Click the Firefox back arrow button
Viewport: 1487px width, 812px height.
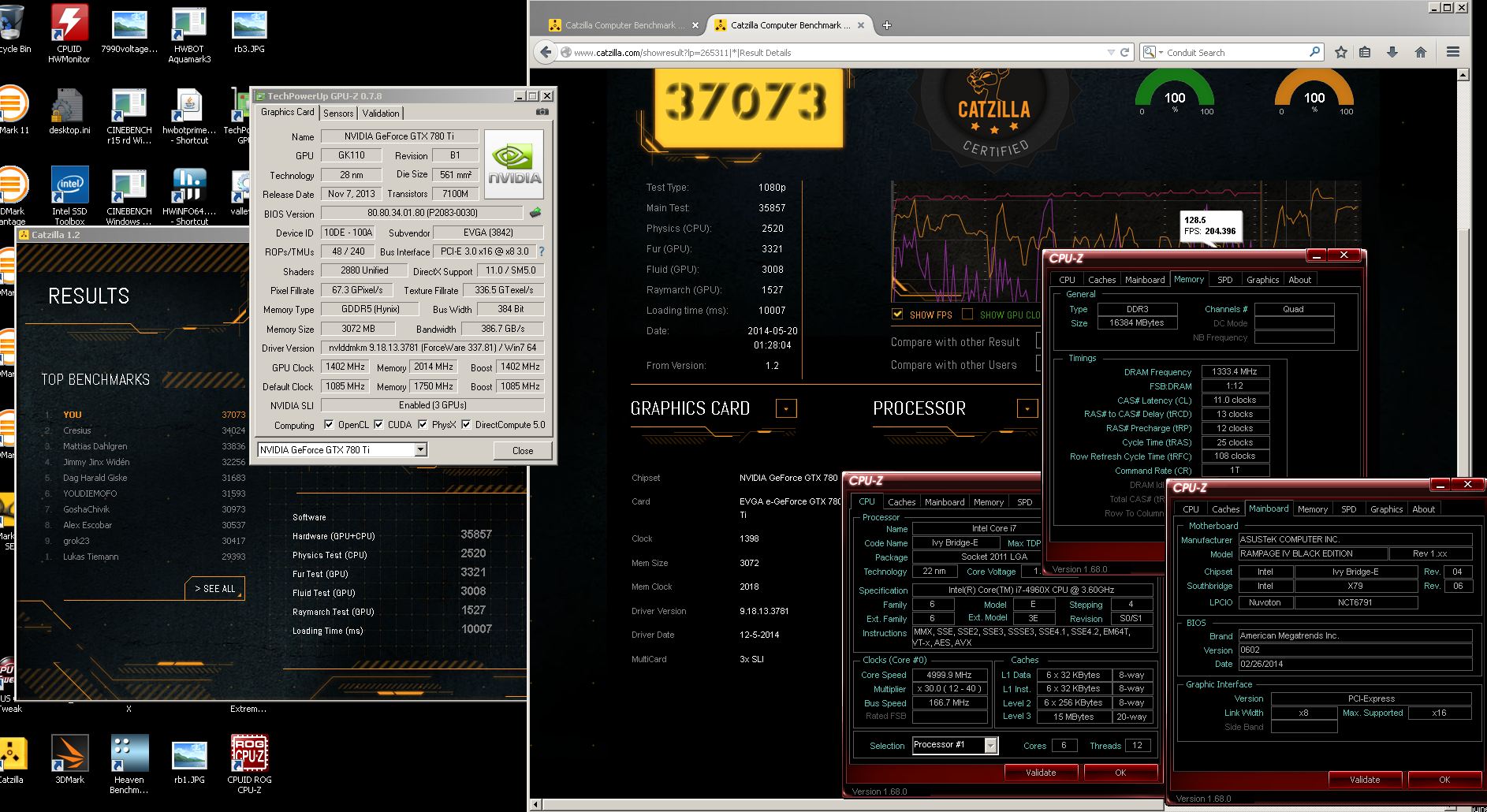point(546,52)
